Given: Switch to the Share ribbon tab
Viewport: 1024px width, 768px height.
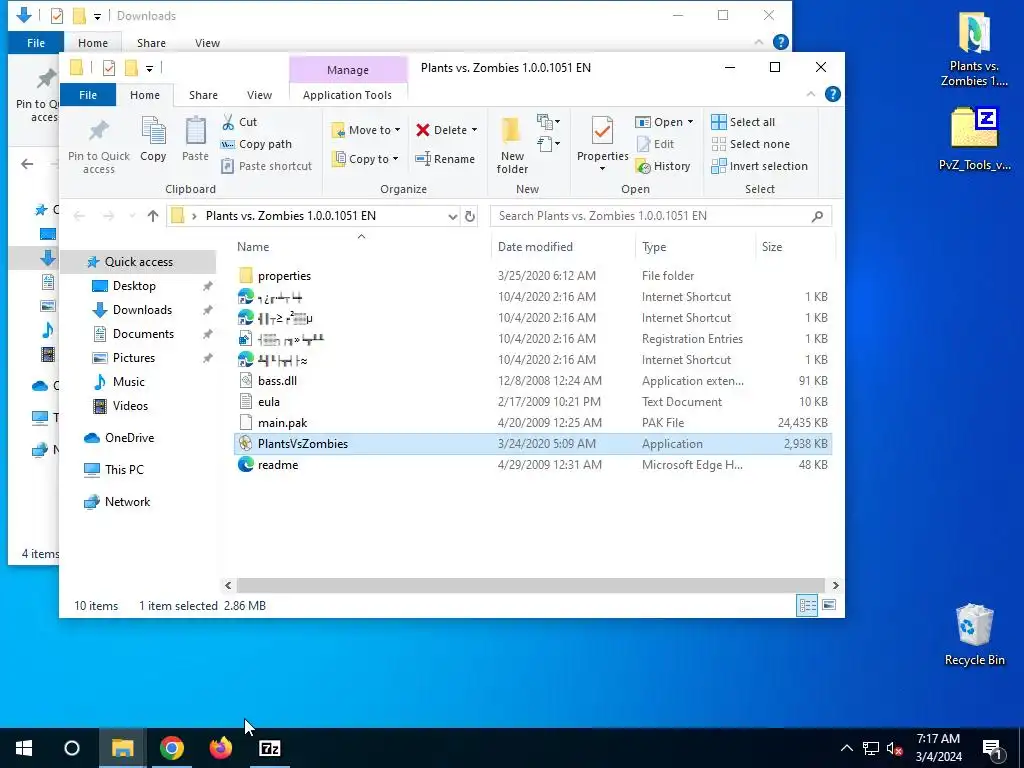Looking at the screenshot, I should tap(203, 95).
